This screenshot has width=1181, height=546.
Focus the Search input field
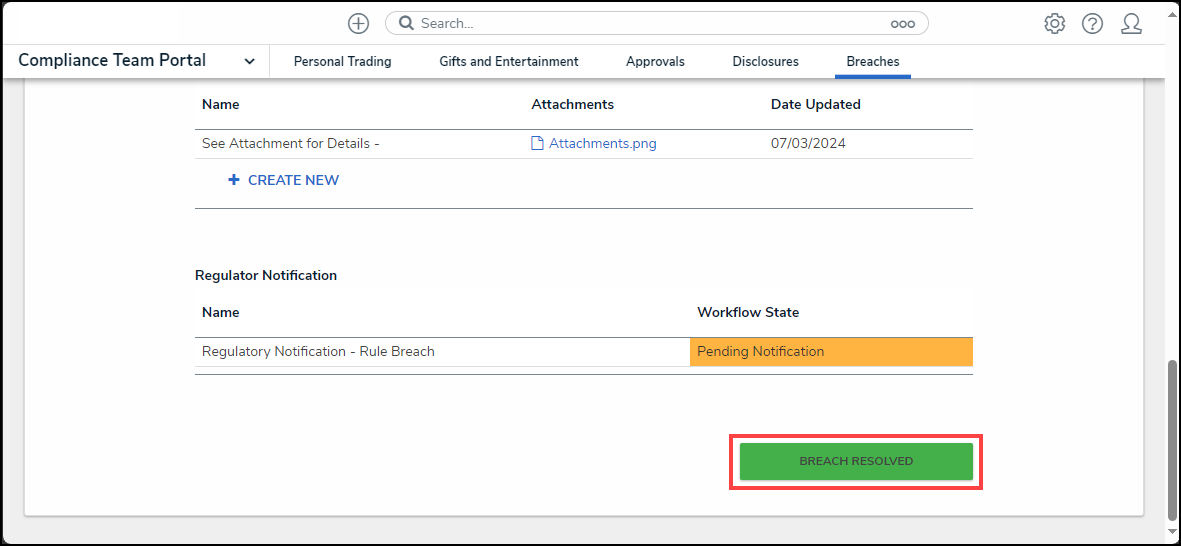tap(650, 23)
